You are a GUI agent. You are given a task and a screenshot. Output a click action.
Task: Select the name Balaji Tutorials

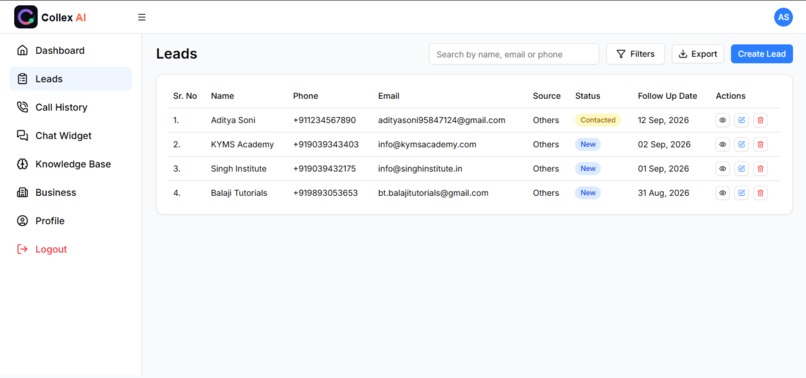tap(239, 193)
